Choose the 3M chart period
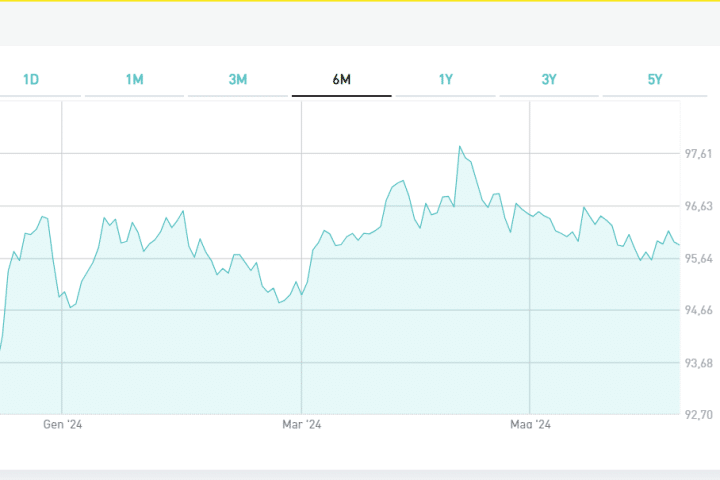This screenshot has height=480, width=720. click(238, 79)
